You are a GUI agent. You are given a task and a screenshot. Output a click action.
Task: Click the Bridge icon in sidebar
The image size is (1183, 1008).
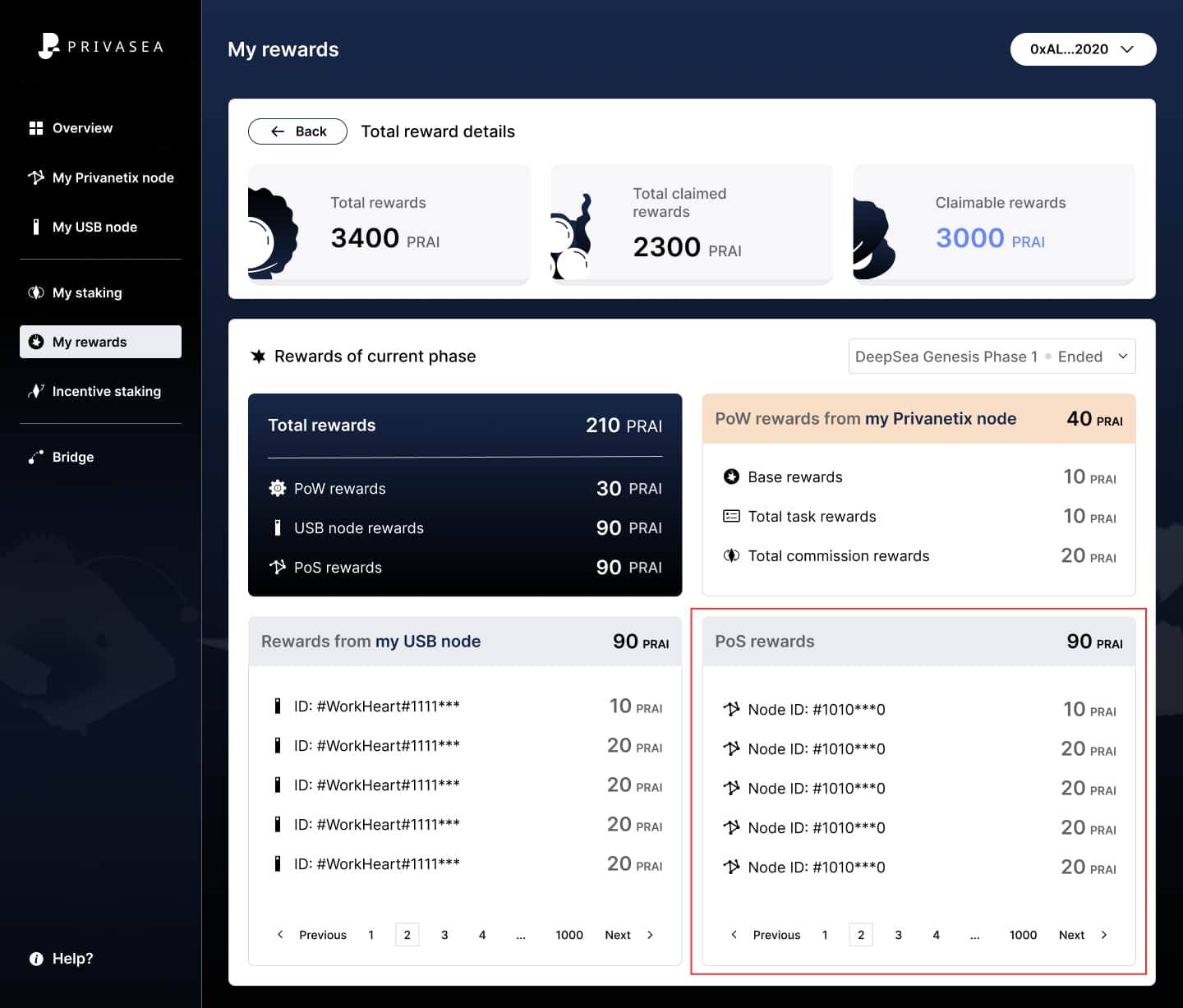[x=36, y=457]
